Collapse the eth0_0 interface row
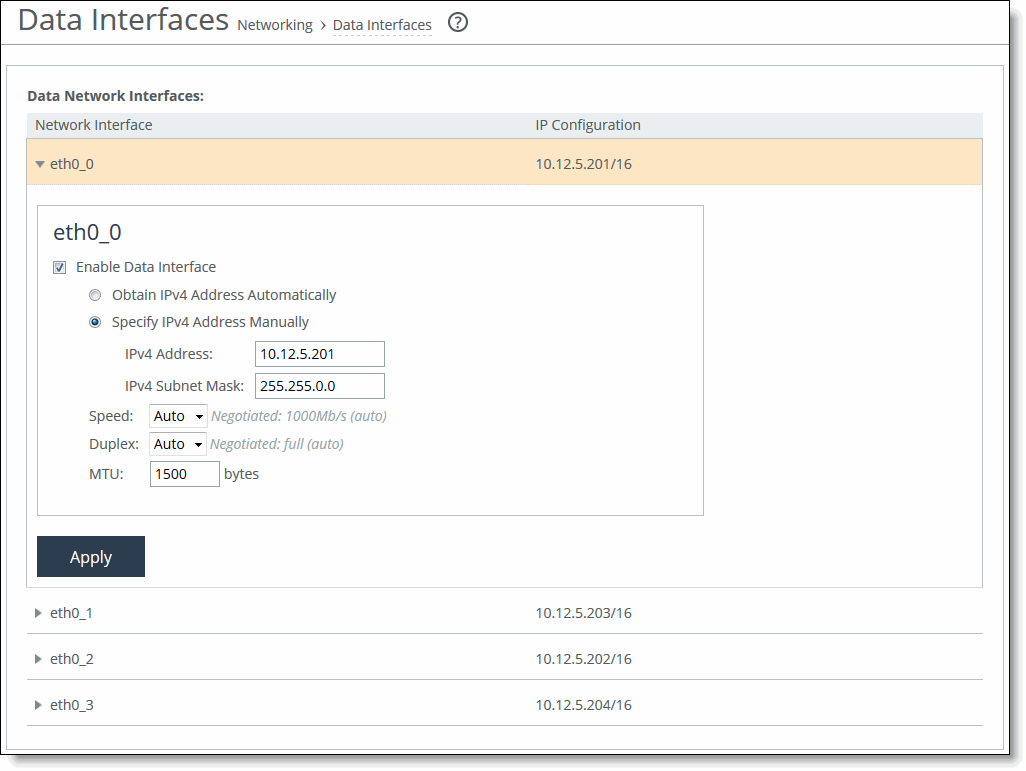The height and width of the screenshot is (771, 1026). tap(39, 163)
